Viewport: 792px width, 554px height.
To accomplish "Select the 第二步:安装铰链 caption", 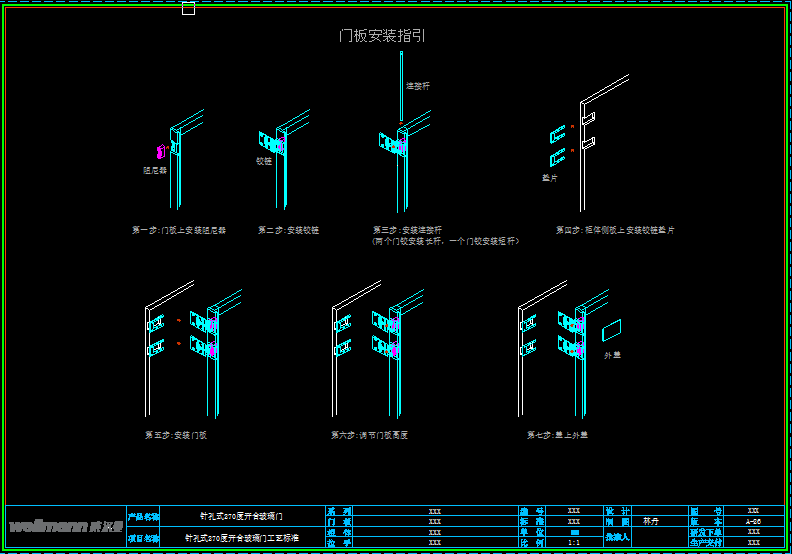I will tap(289, 230).
